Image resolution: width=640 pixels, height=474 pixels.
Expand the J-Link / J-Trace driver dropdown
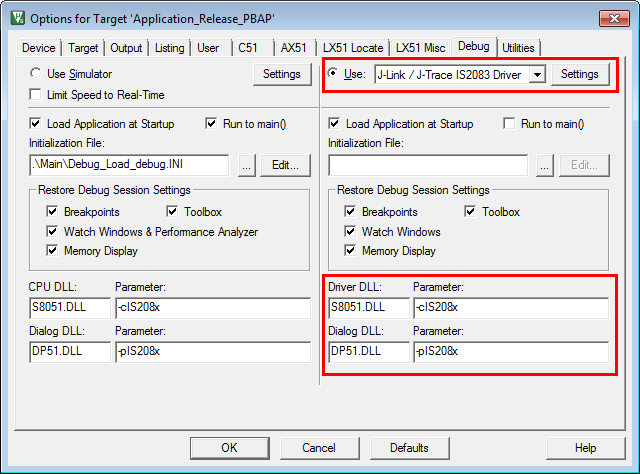click(538, 75)
